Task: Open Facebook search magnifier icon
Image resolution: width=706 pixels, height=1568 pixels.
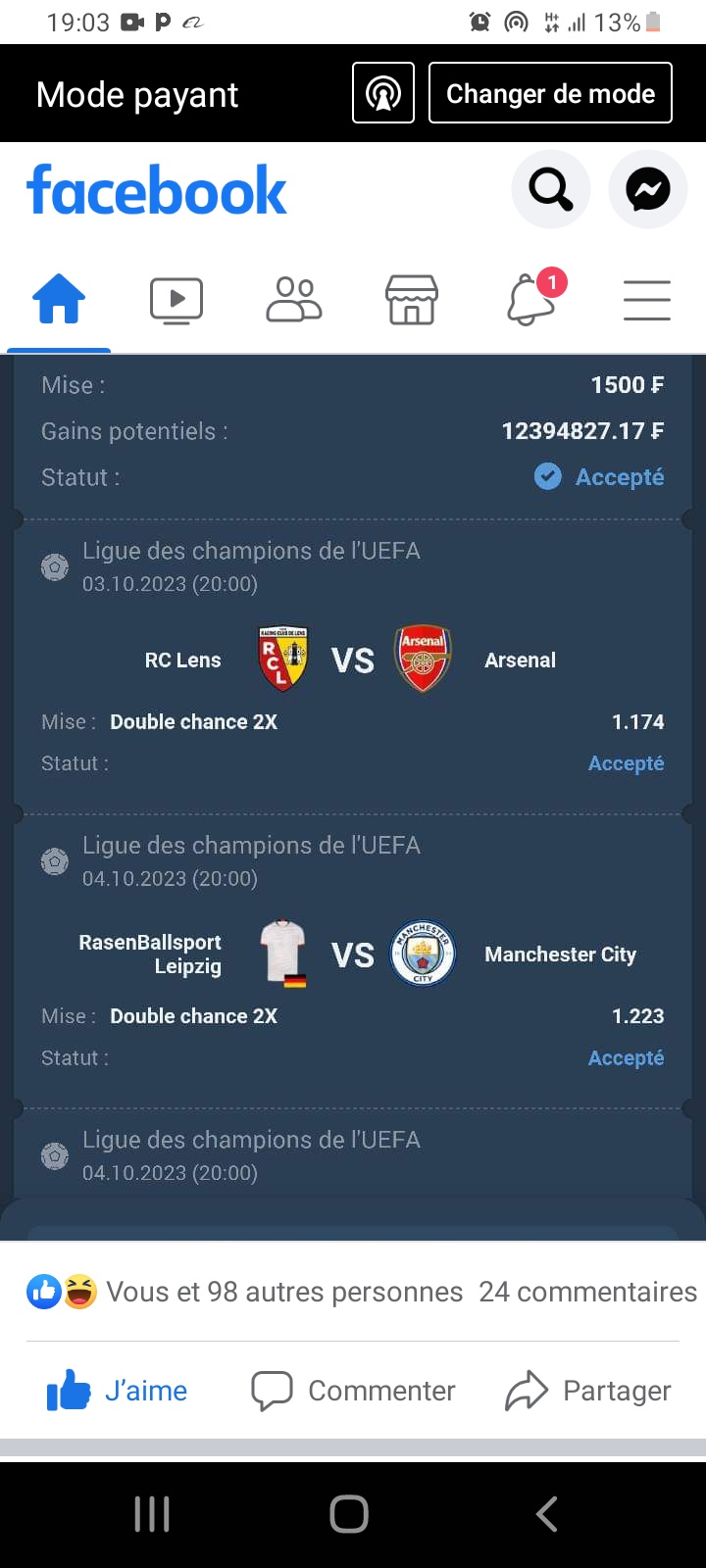Action: (x=551, y=189)
